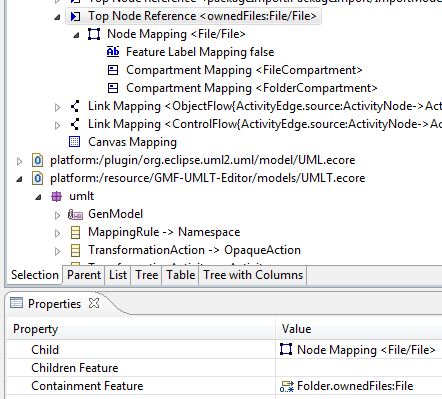Click the Node Mapping File/File square icon
The width and height of the screenshot is (442, 399).
(94, 34)
